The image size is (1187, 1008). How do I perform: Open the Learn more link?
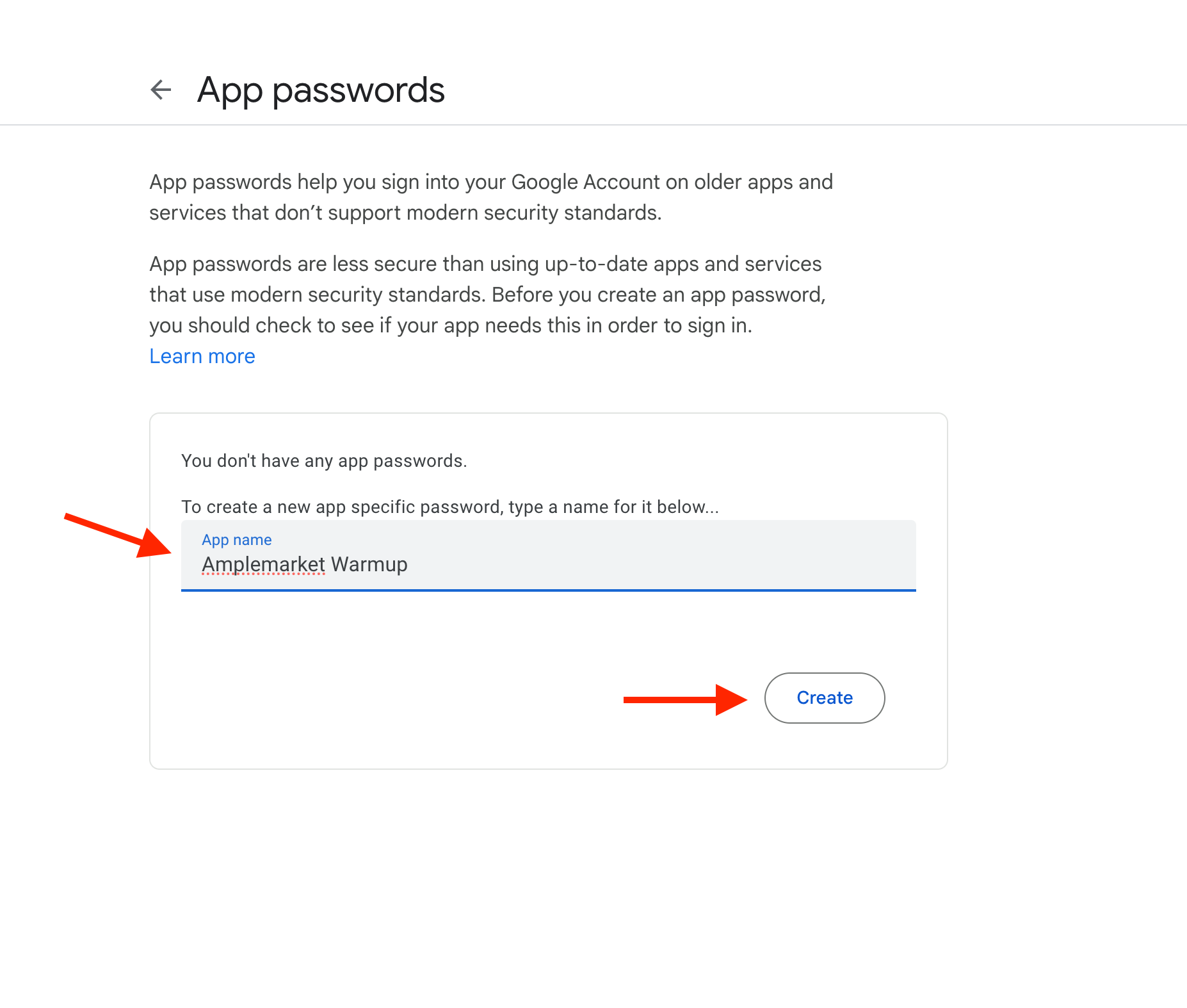[x=202, y=356]
